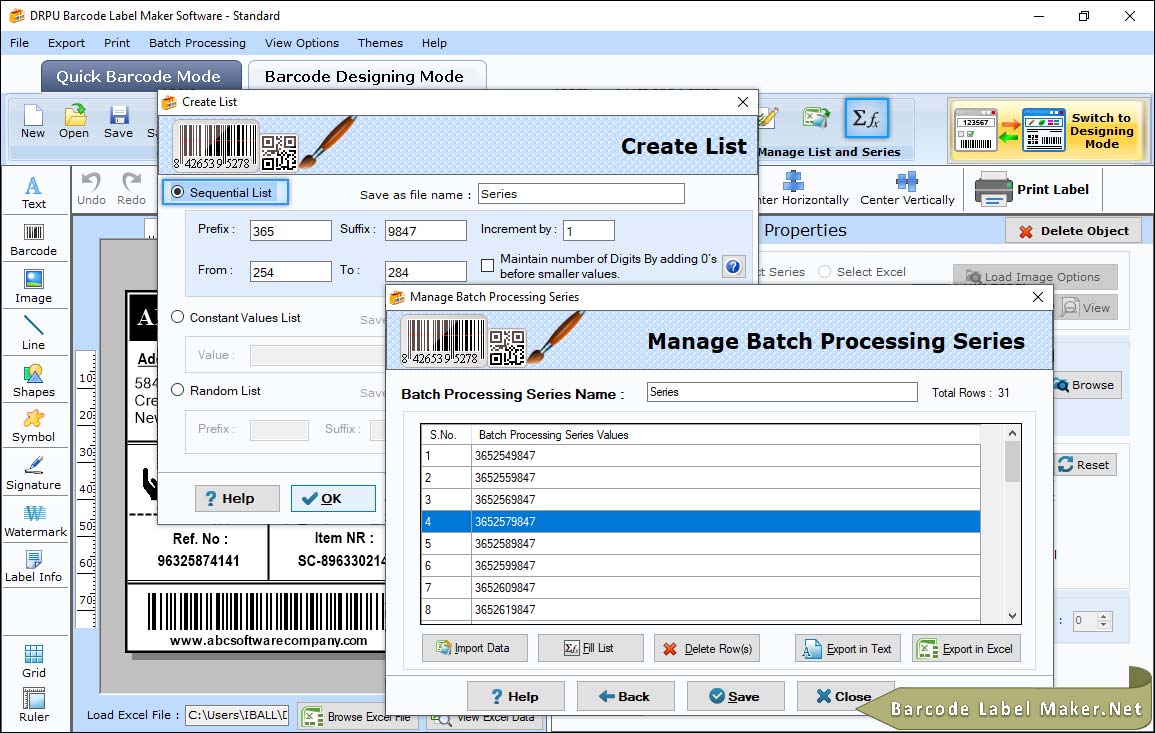Click the blue question mark help icon
The width and height of the screenshot is (1155, 733).
coord(733,267)
